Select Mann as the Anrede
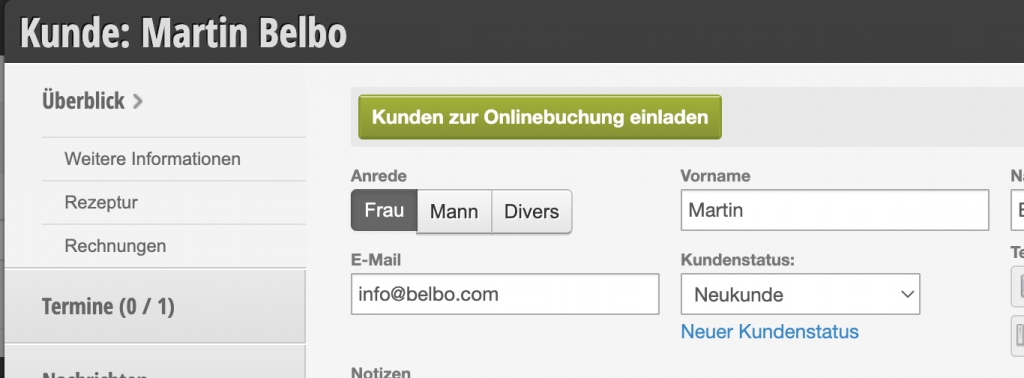 click(x=454, y=212)
